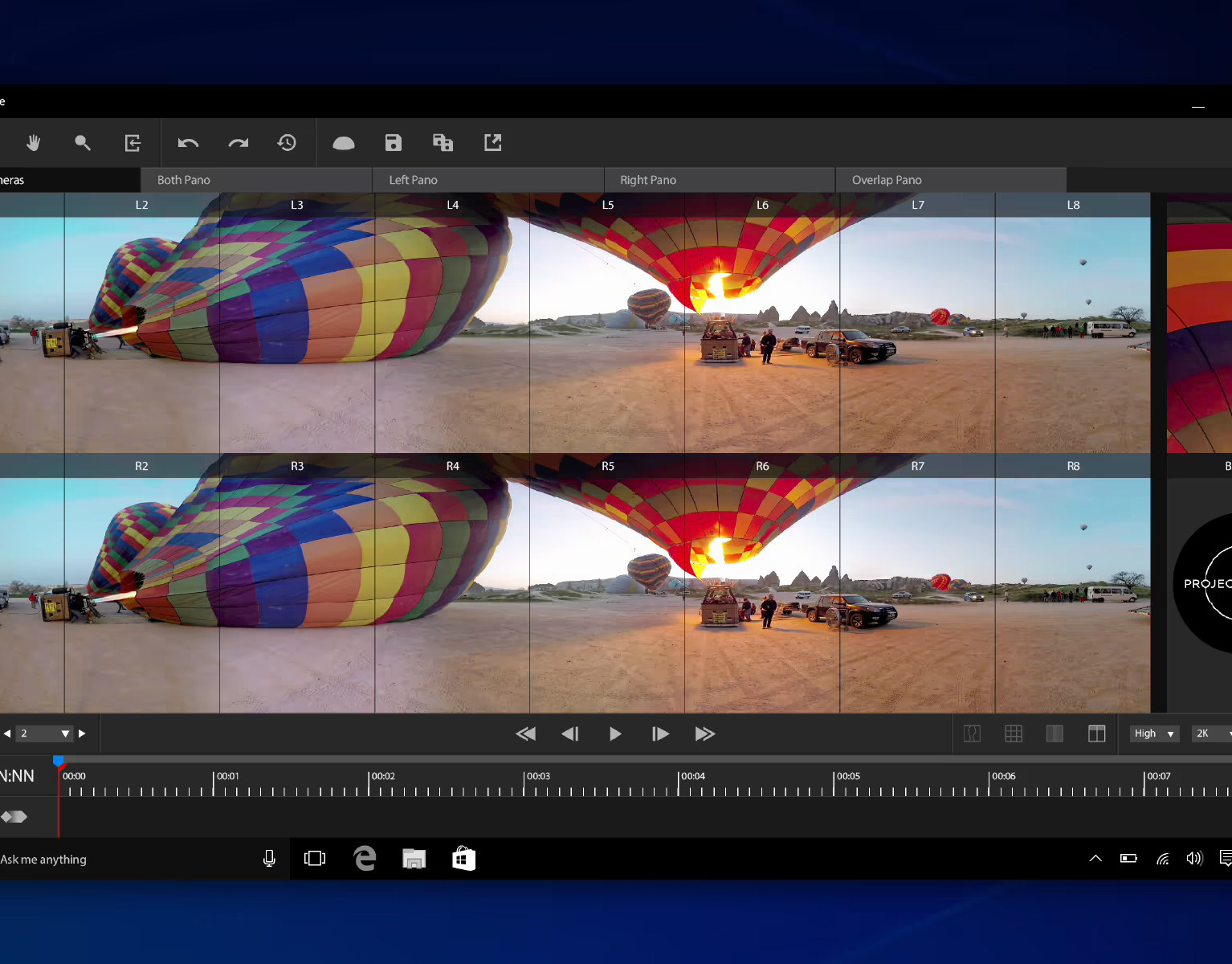This screenshot has height=964, width=1232.
Task: Select the R8 camera segment label
Action: pos(1074,466)
